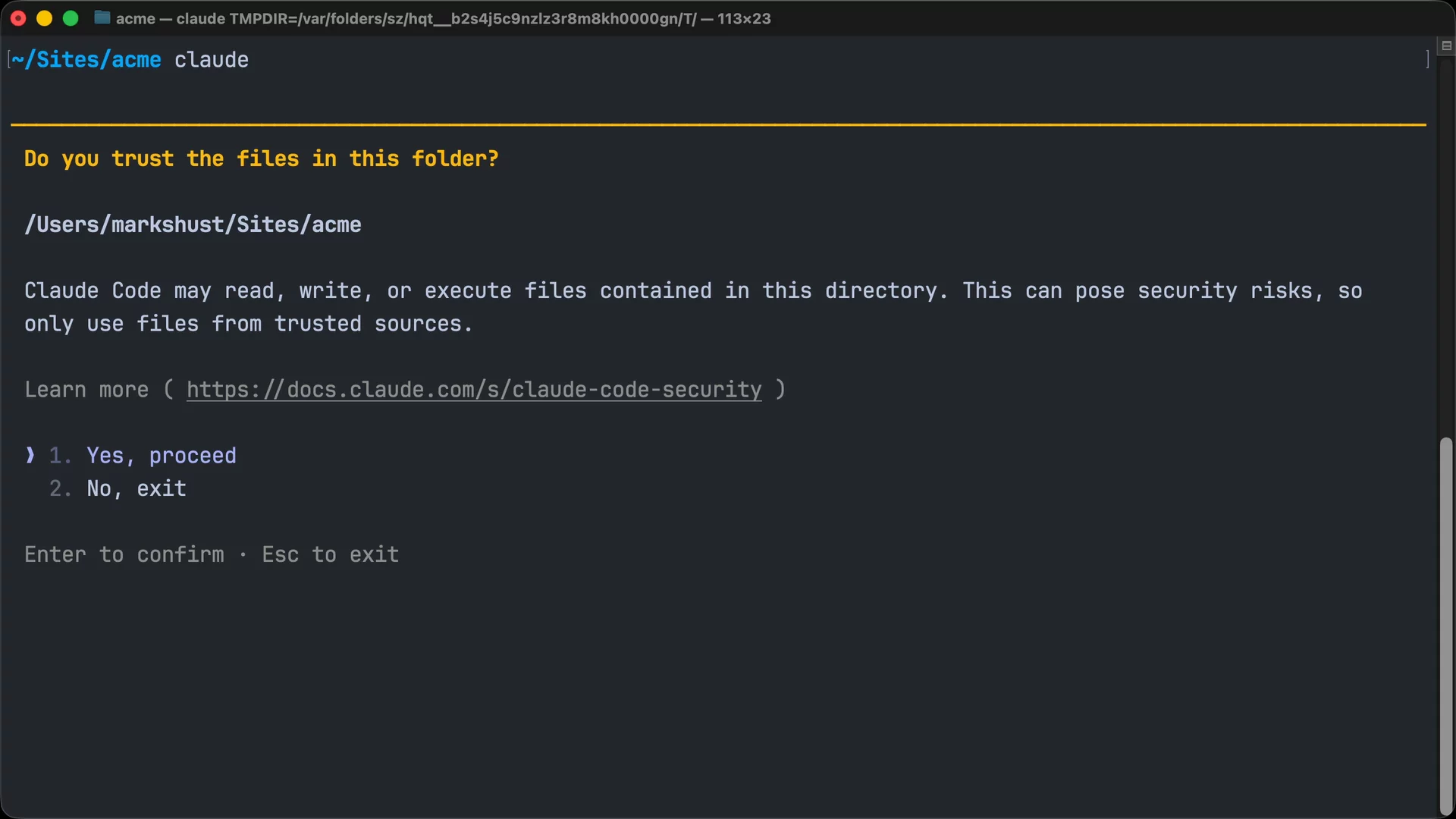1456x819 pixels.
Task: Click the Enter to confirm hint text
Action: click(x=124, y=554)
